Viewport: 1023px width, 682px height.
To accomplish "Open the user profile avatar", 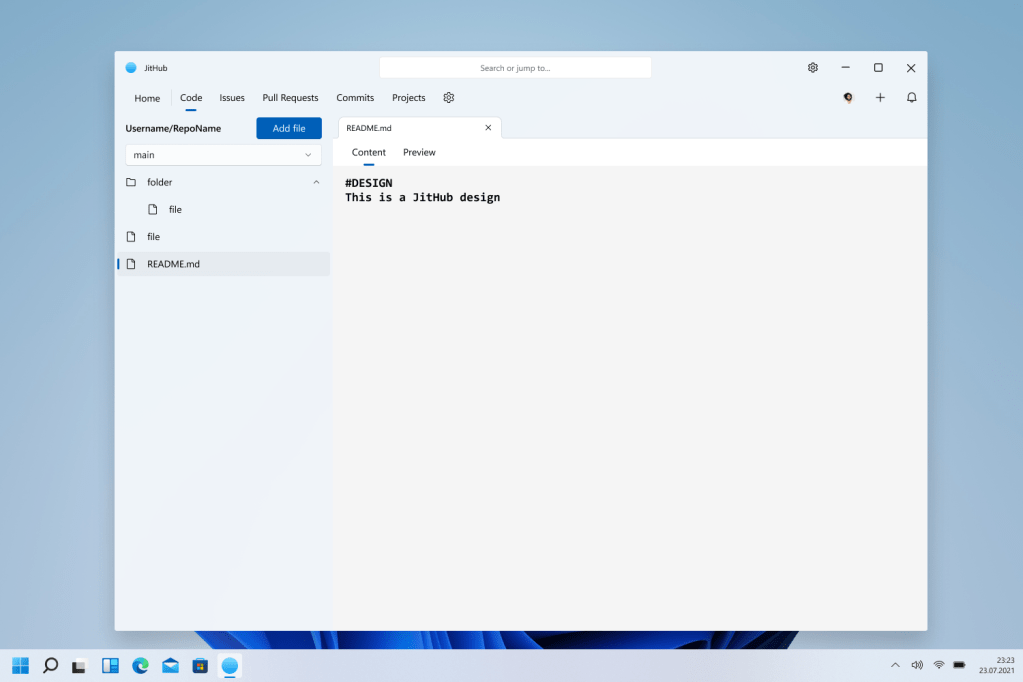I will pos(848,98).
